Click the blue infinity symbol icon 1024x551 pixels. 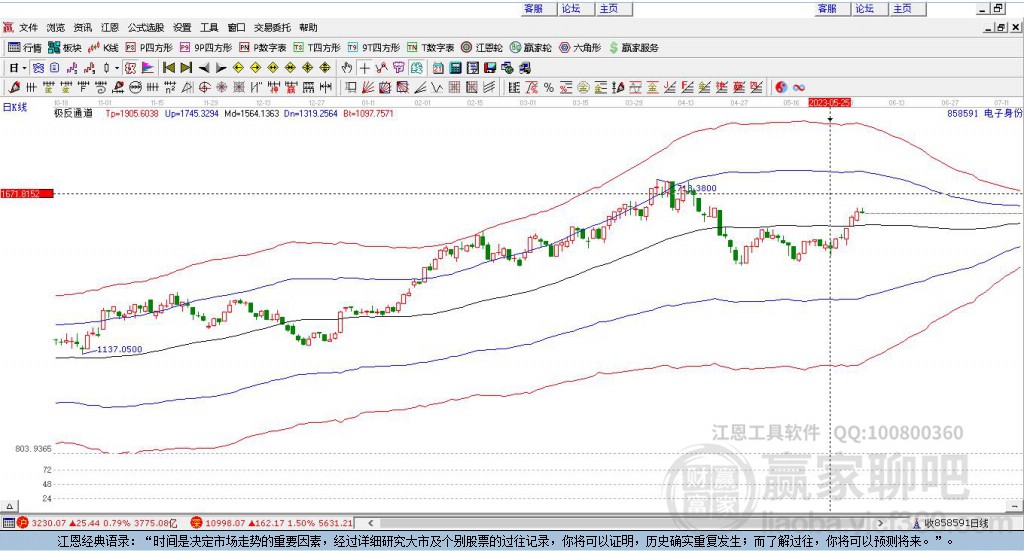(799, 87)
